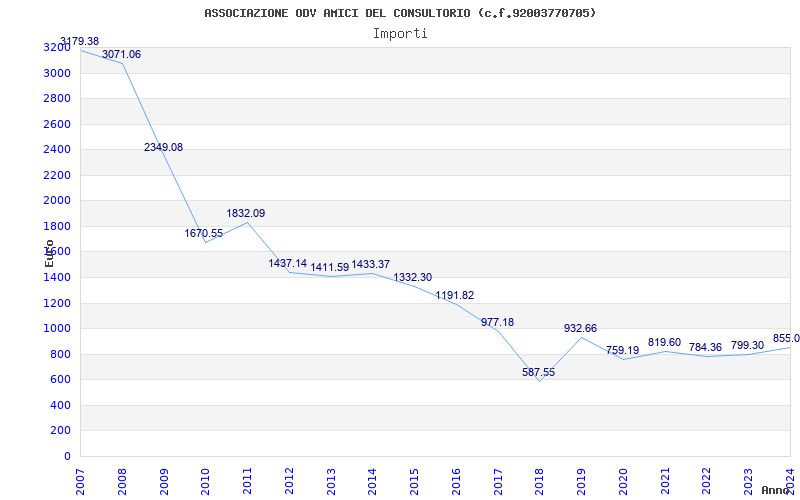Click the y-axis value 1000
Image resolution: width=800 pixels, height=500 pixels.
click(57, 329)
